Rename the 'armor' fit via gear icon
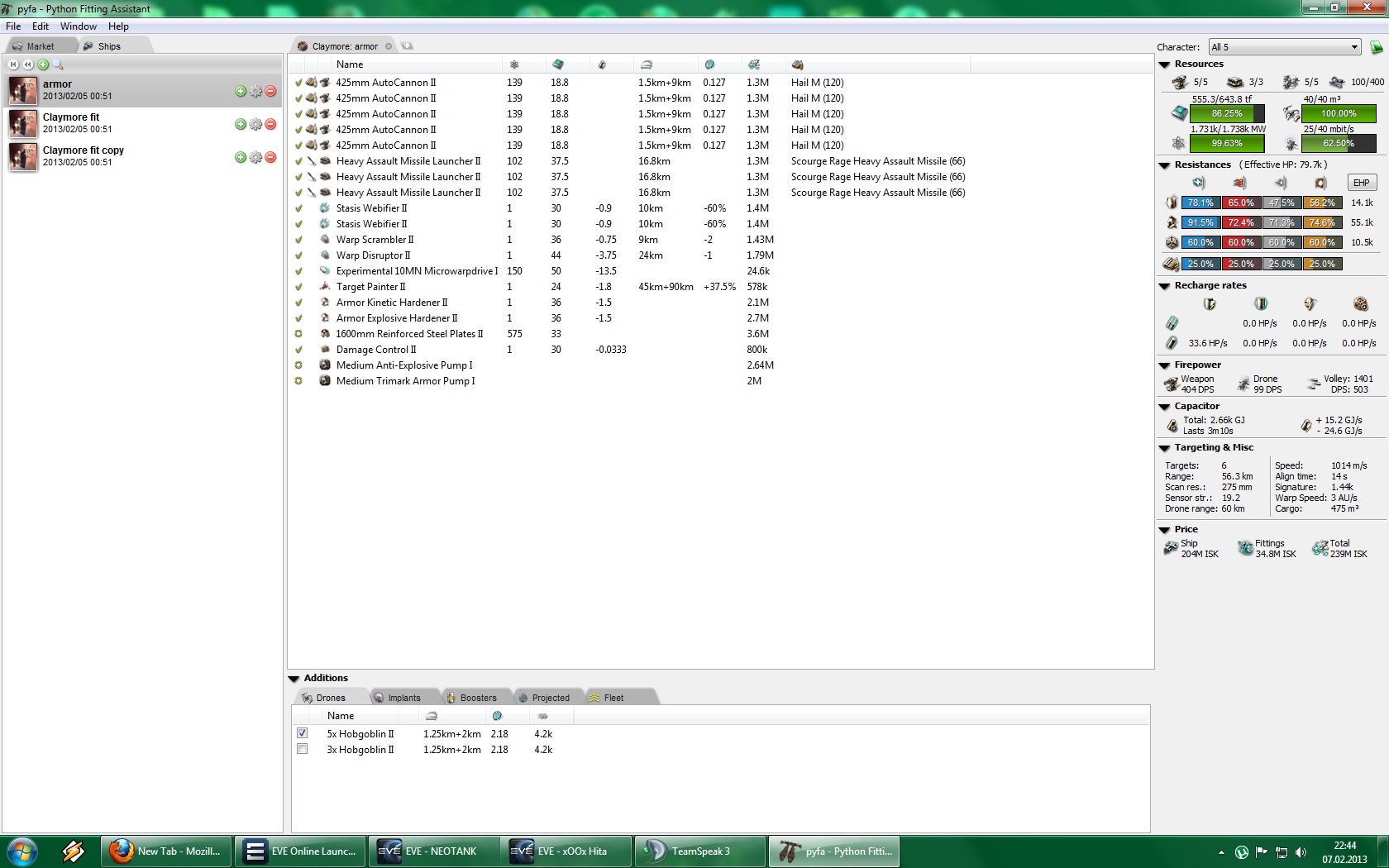Screen dimensions: 1389x868 coord(255,91)
